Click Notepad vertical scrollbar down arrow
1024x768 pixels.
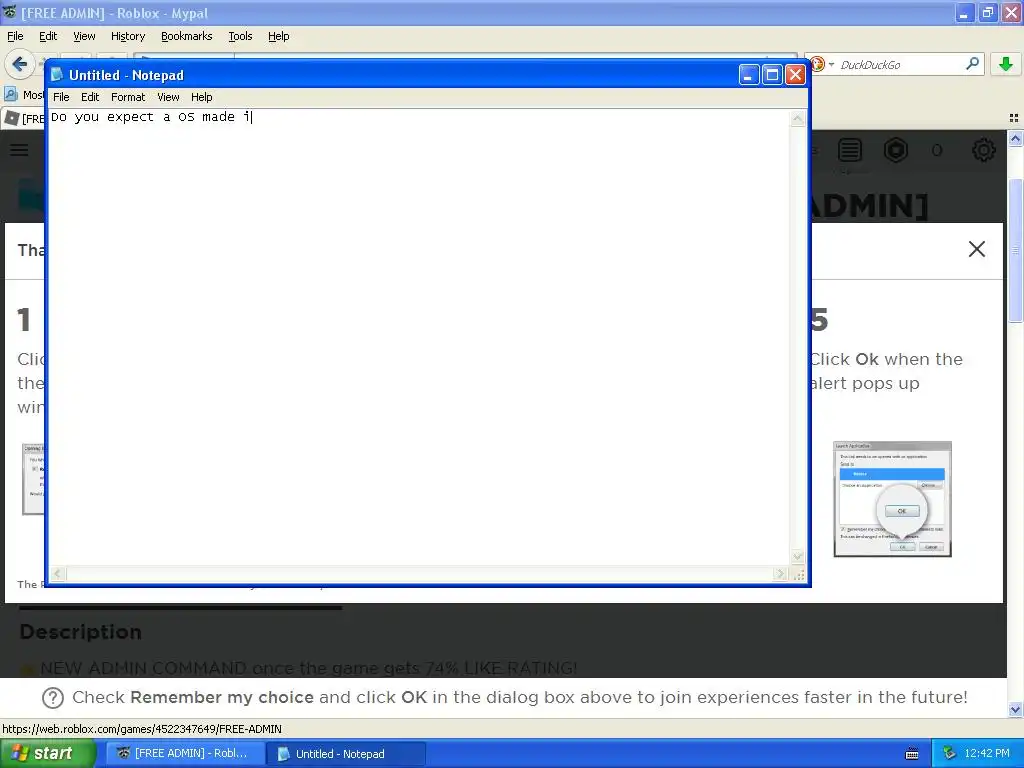pyautogui.click(x=797, y=556)
